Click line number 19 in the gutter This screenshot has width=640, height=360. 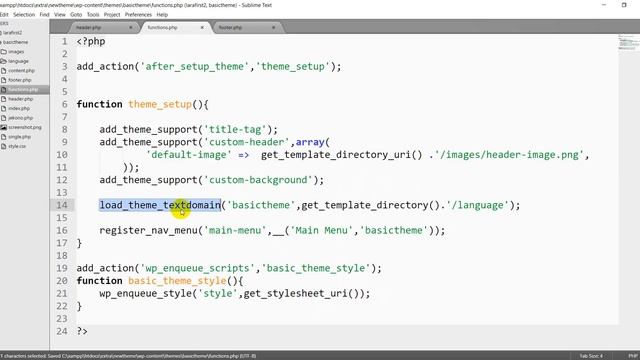[62, 268]
